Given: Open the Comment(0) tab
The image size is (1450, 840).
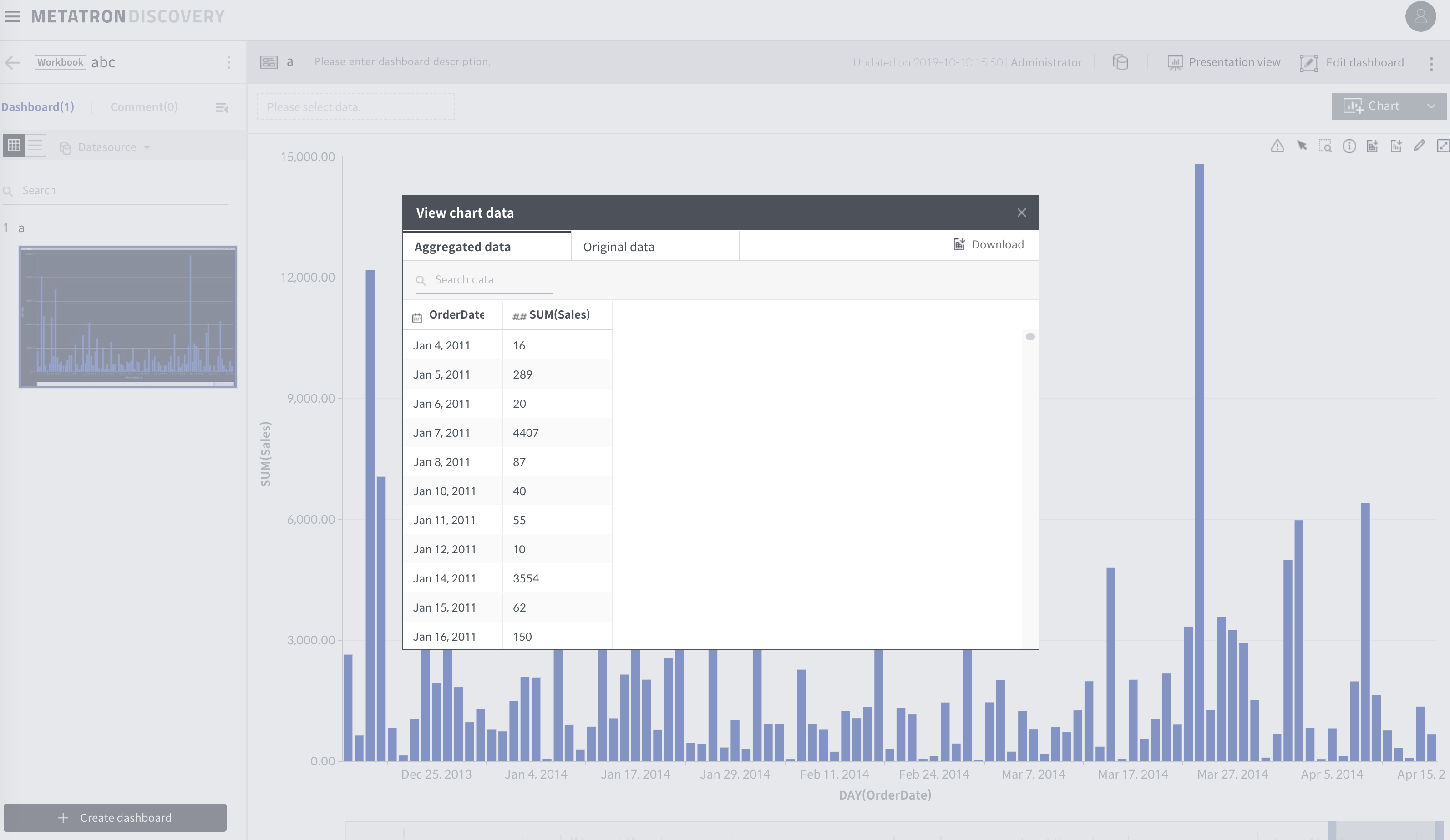Looking at the screenshot, I should (x=143, y=106).
